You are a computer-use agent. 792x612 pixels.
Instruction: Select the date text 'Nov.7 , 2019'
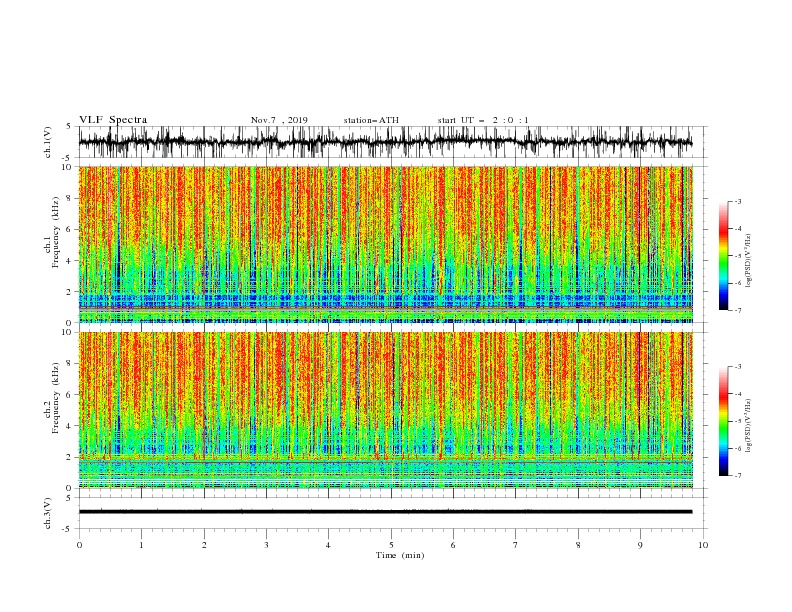[x=279, y=120]
